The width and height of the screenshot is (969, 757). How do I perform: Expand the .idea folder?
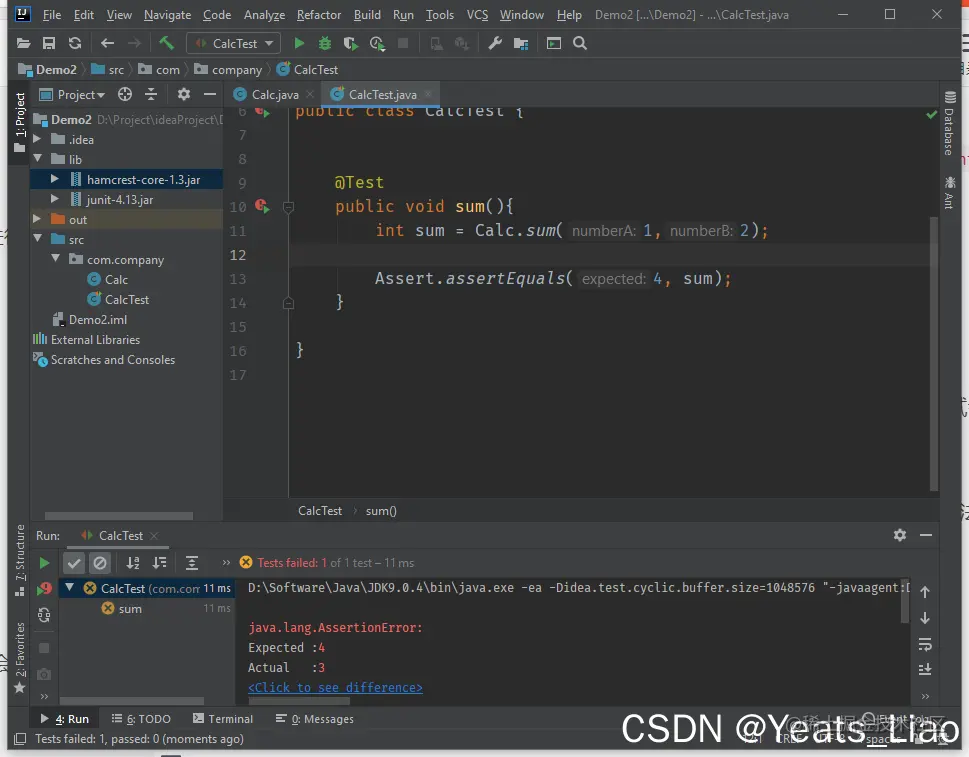pos(37,139)
